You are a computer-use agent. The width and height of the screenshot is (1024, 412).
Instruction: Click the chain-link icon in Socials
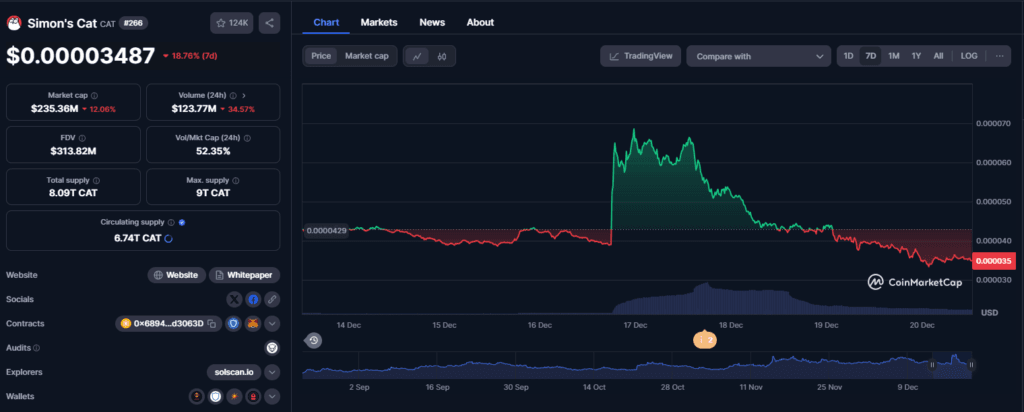(x=272, y=300)
